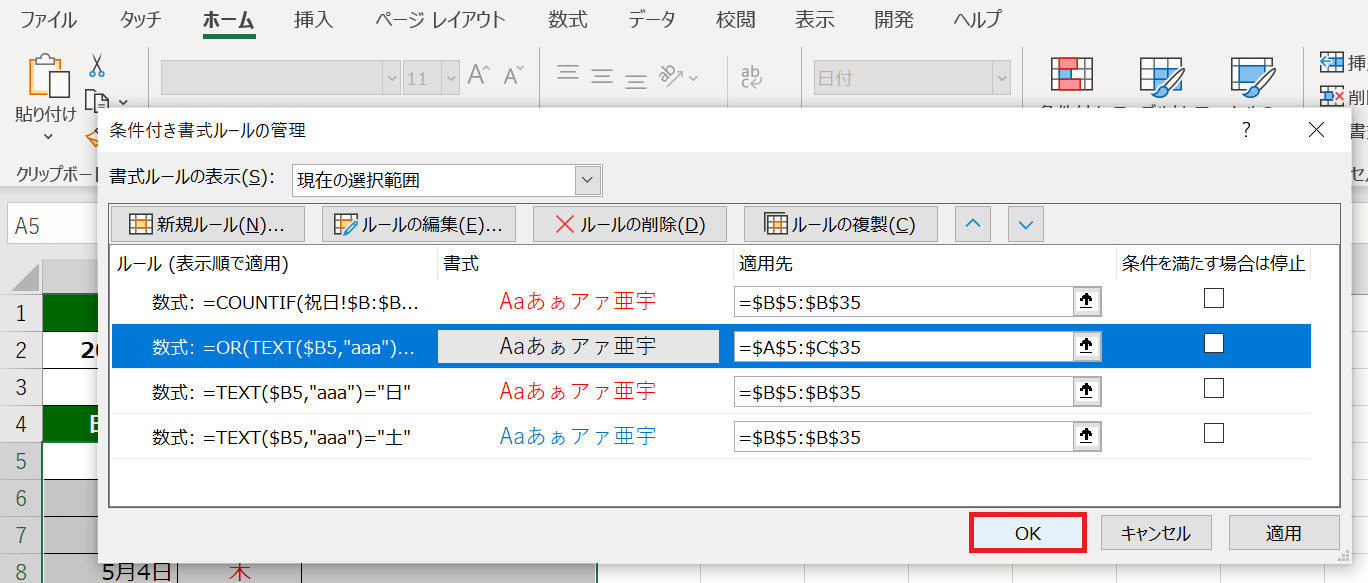Viewport: 1368px width, 583px height.
Task: Click the blue format preview for "土" rule
Action: pos(578,436)
